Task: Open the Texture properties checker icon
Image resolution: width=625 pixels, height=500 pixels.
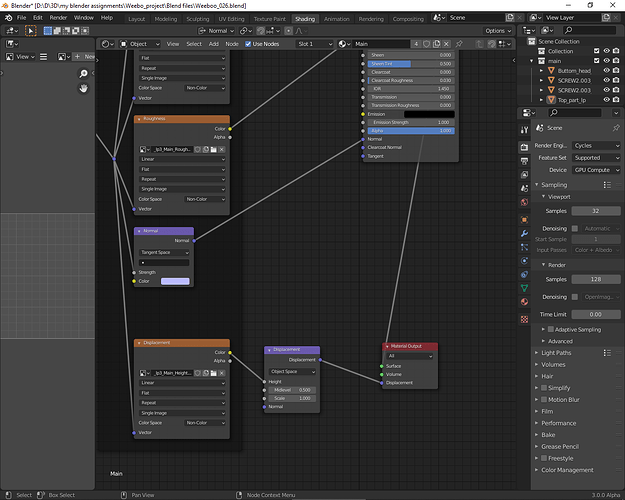Action: pos(524,319)
